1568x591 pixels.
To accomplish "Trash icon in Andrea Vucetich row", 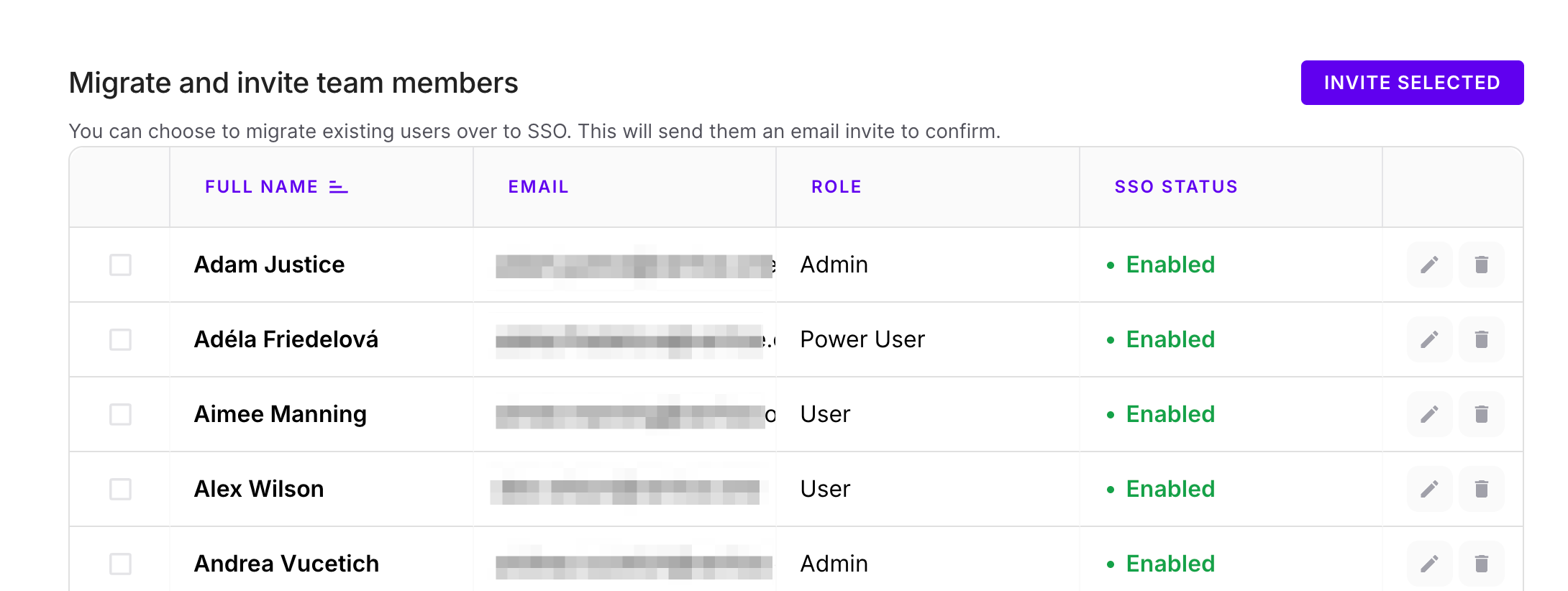I will pos(1481,564).
